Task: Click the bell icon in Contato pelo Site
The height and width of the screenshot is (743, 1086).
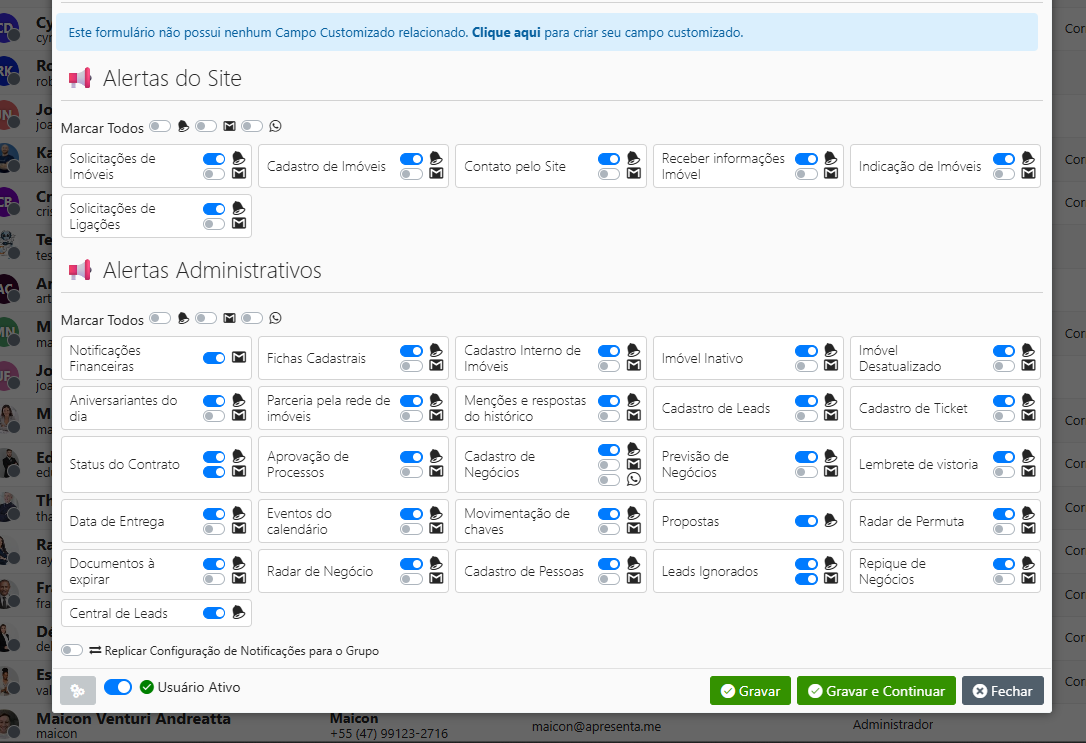Action: (633, 158)
